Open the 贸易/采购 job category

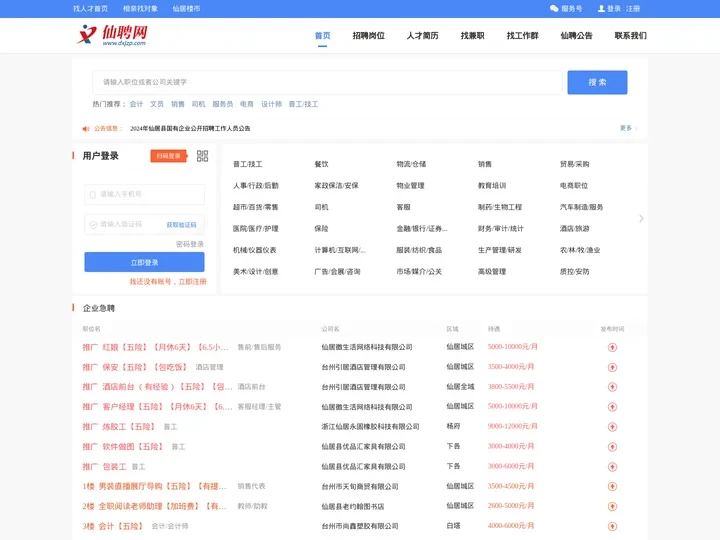tap(574, 164)
